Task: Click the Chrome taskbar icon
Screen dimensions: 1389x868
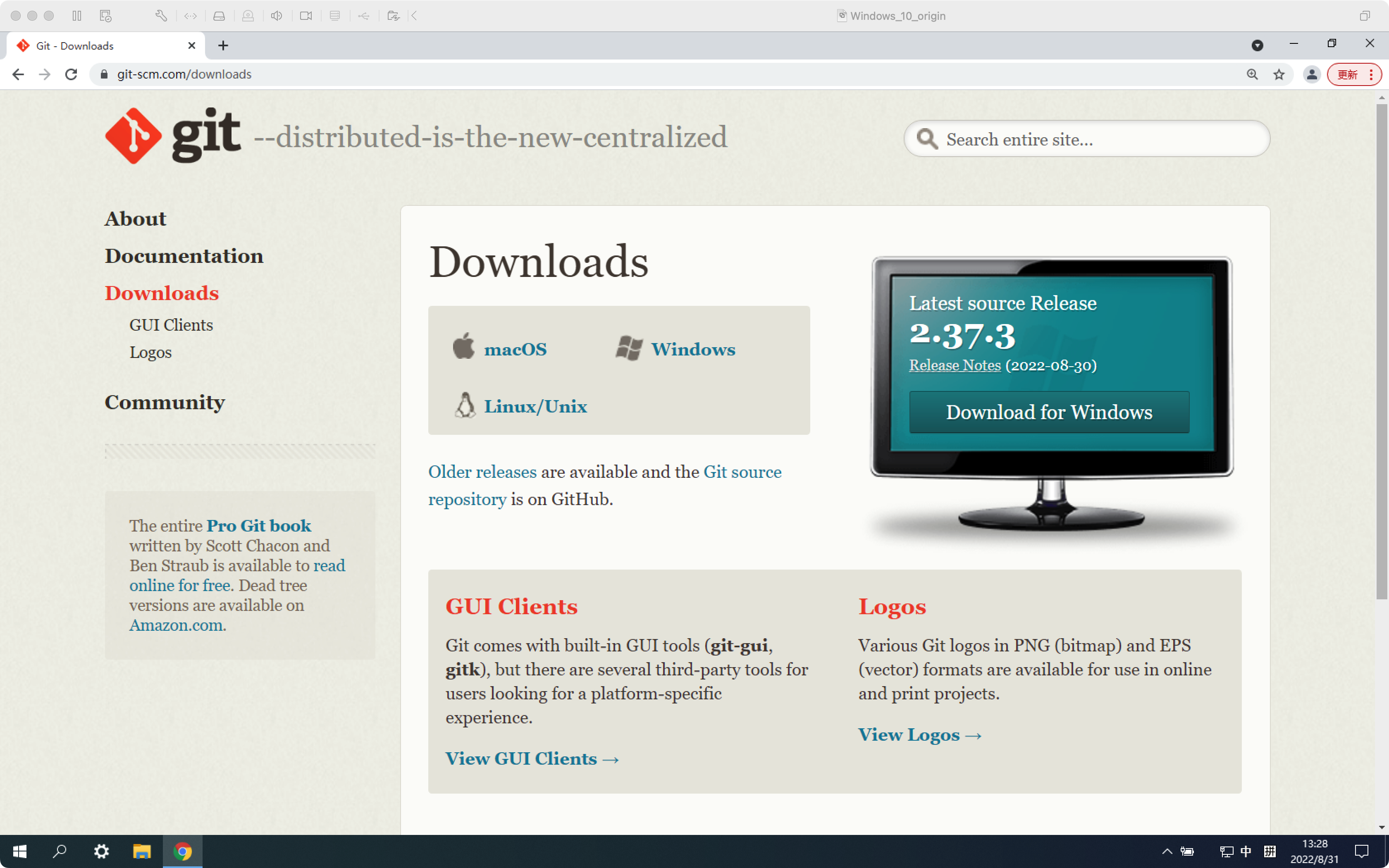Action: (183, 851)
